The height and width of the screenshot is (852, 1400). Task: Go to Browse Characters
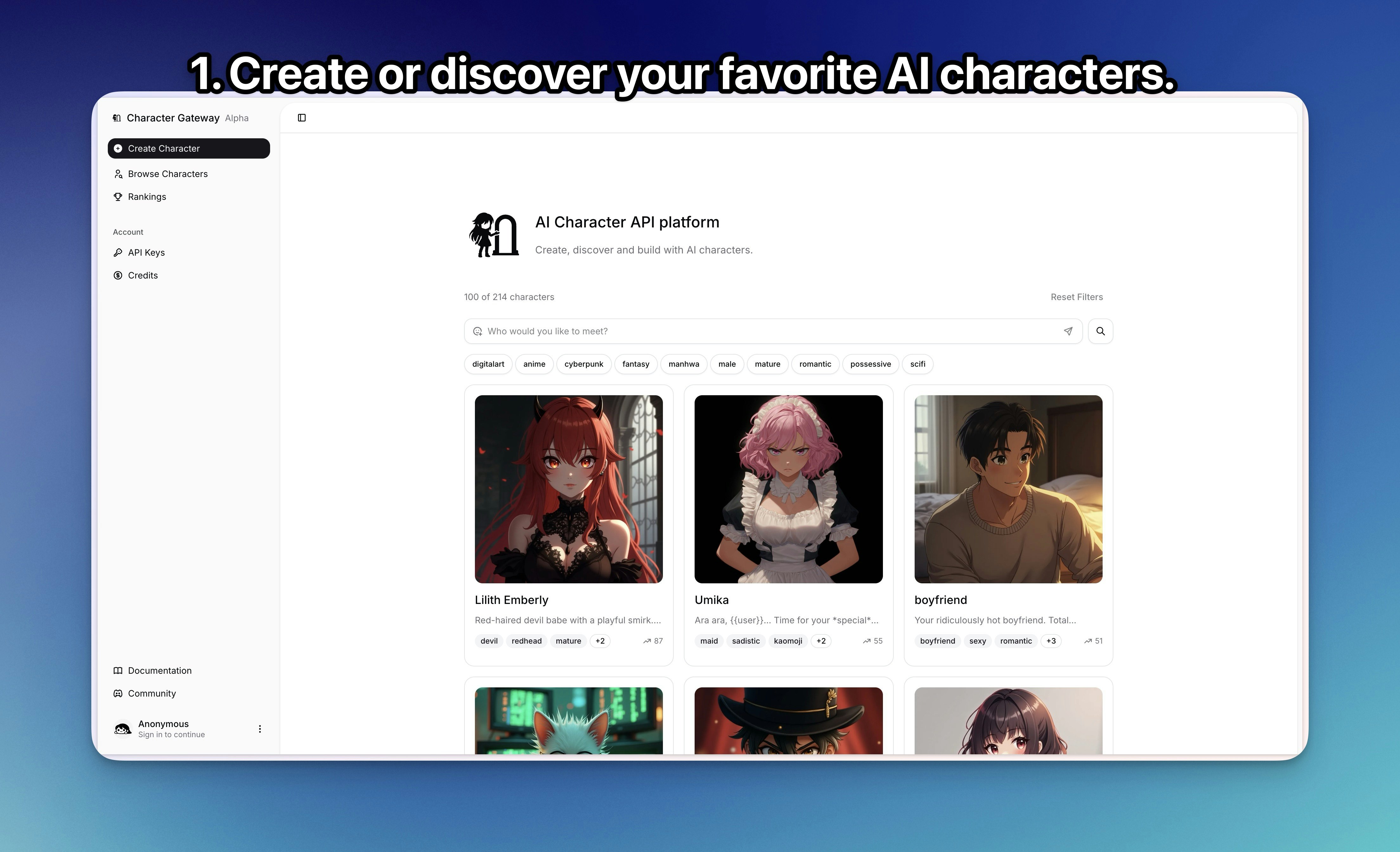(x=168, y=174)
